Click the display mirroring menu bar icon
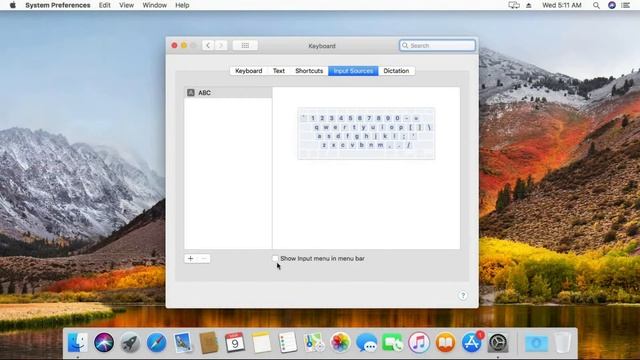The image size is (640, 360). 513,5
